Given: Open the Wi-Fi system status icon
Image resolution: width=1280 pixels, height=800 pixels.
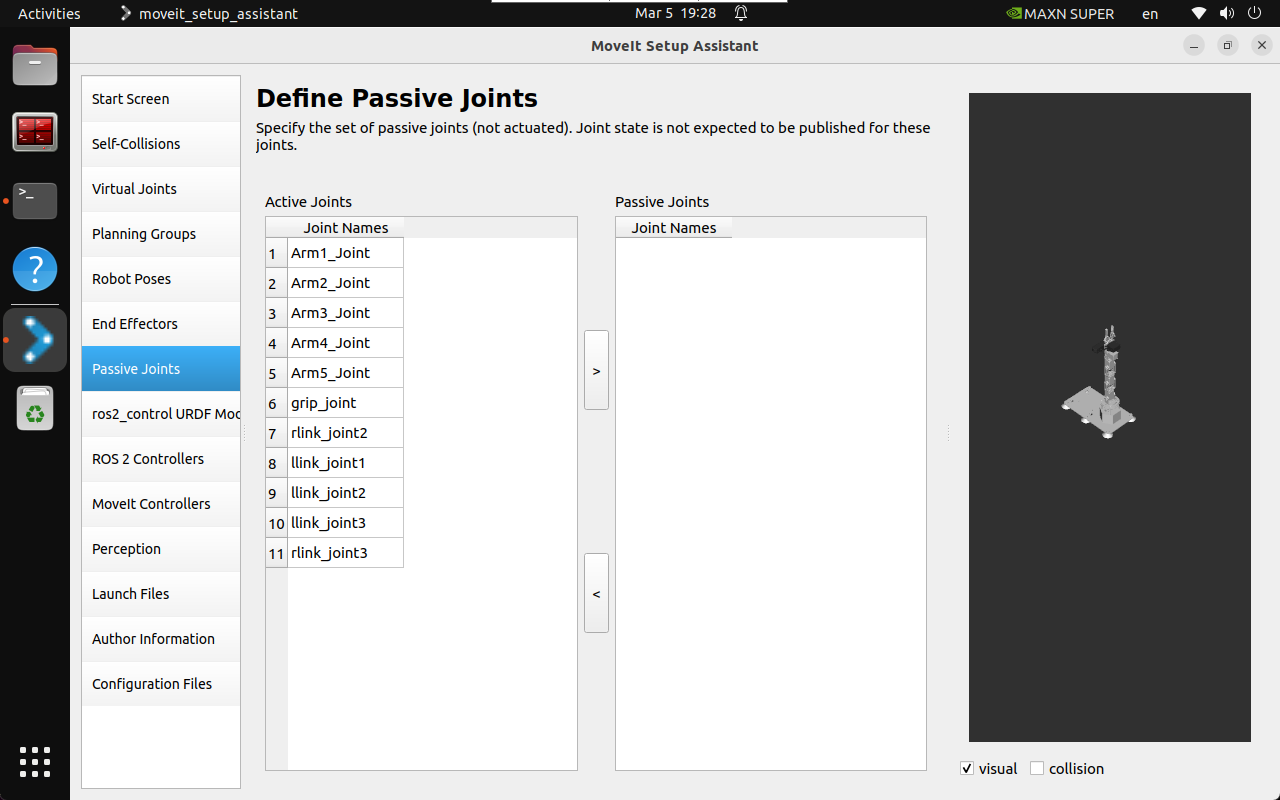Looking at the screenshot, I should coord(1199,14).
